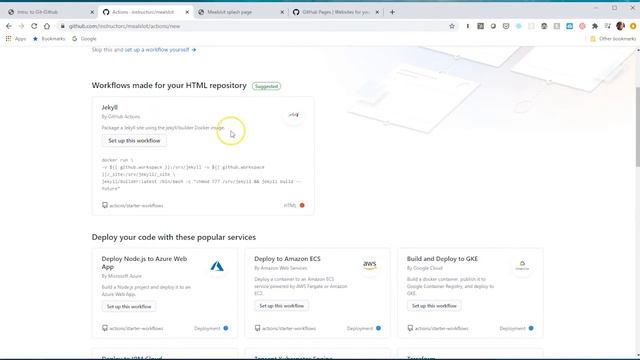
Task: Click the AWS logo on Amazon ECS card
Action: (x=369, y=265)
